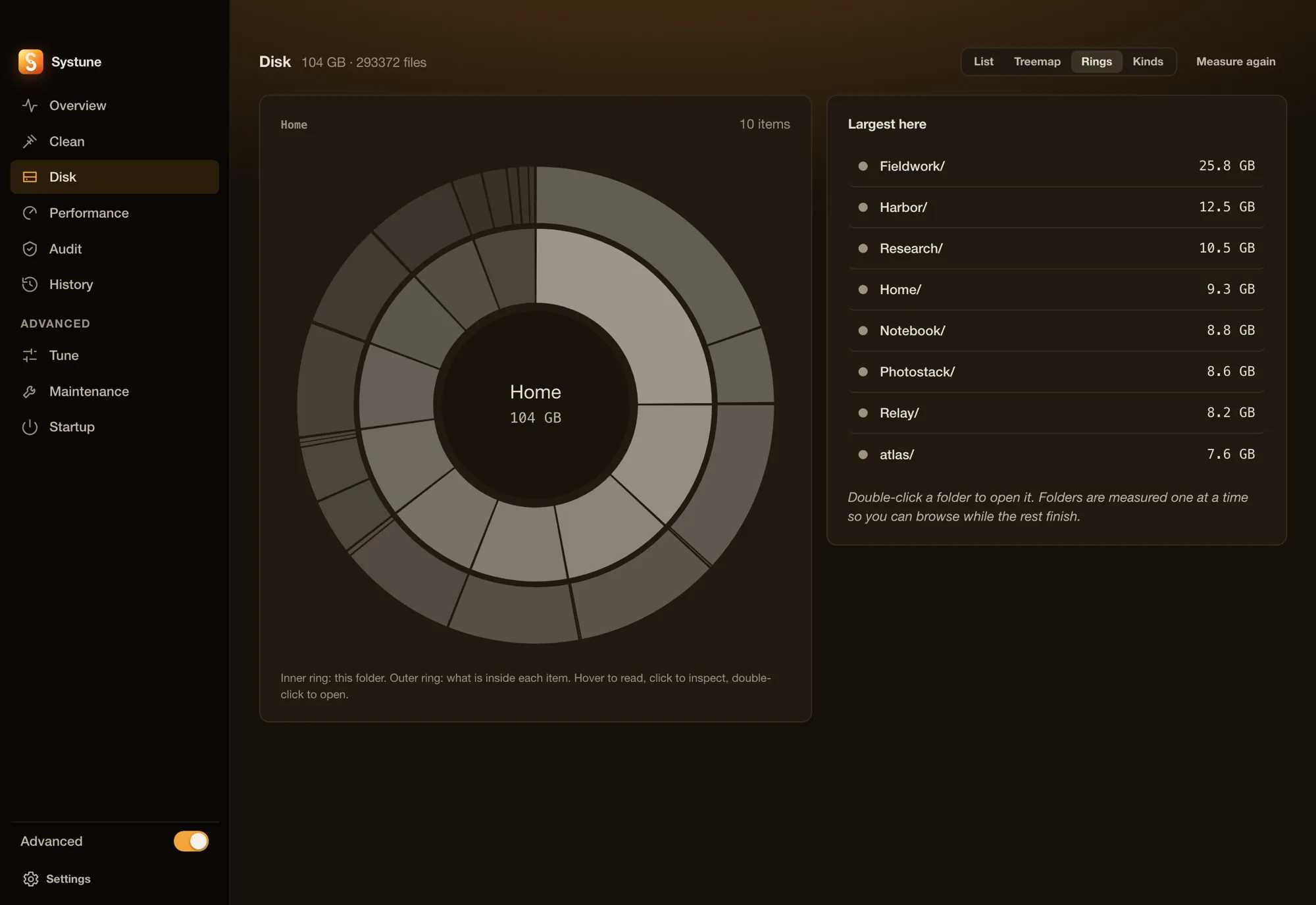Click the 7.6 GB size value
Screen dimensions: 1316x905
pos(1230,454)
